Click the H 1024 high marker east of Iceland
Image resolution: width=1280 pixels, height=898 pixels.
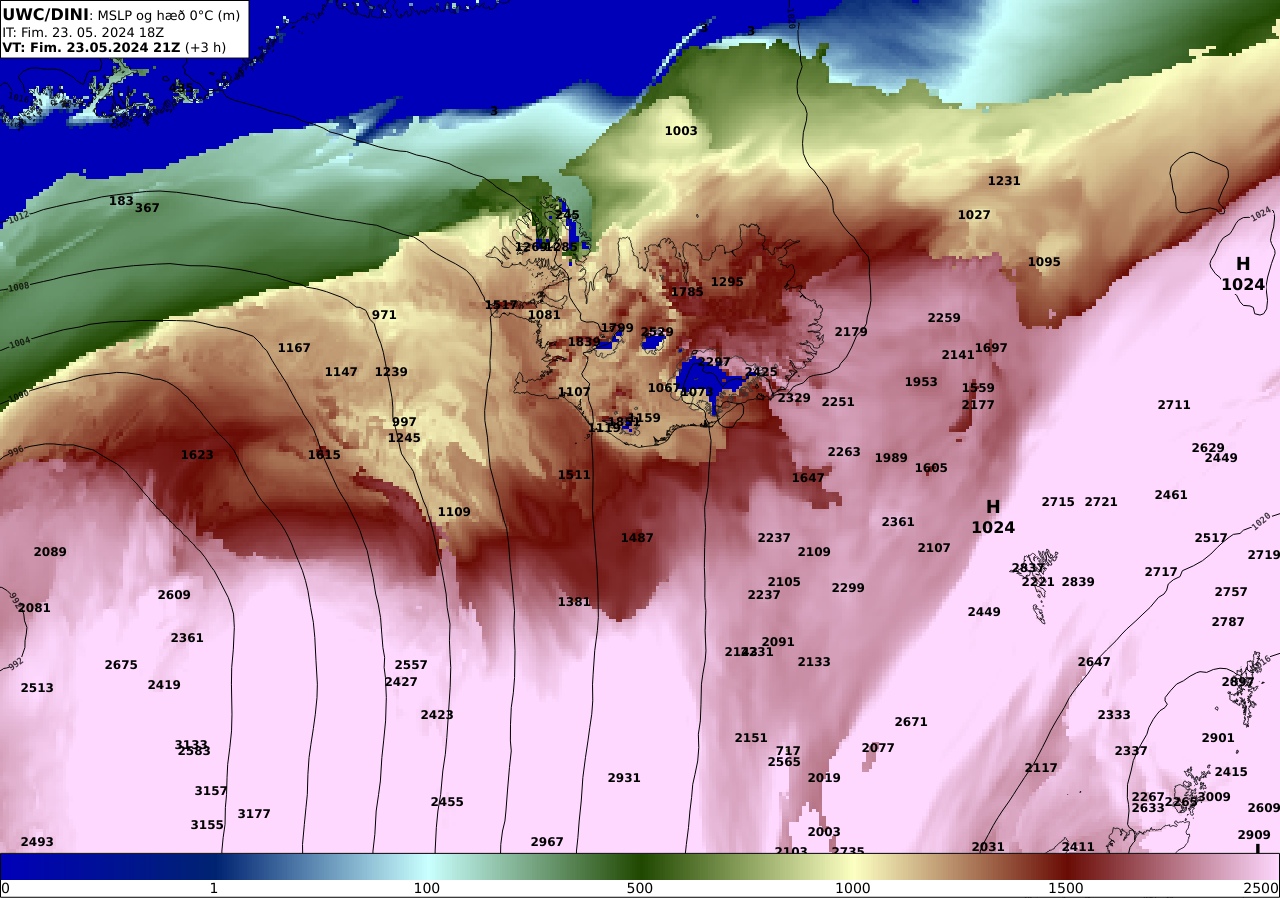993,517
